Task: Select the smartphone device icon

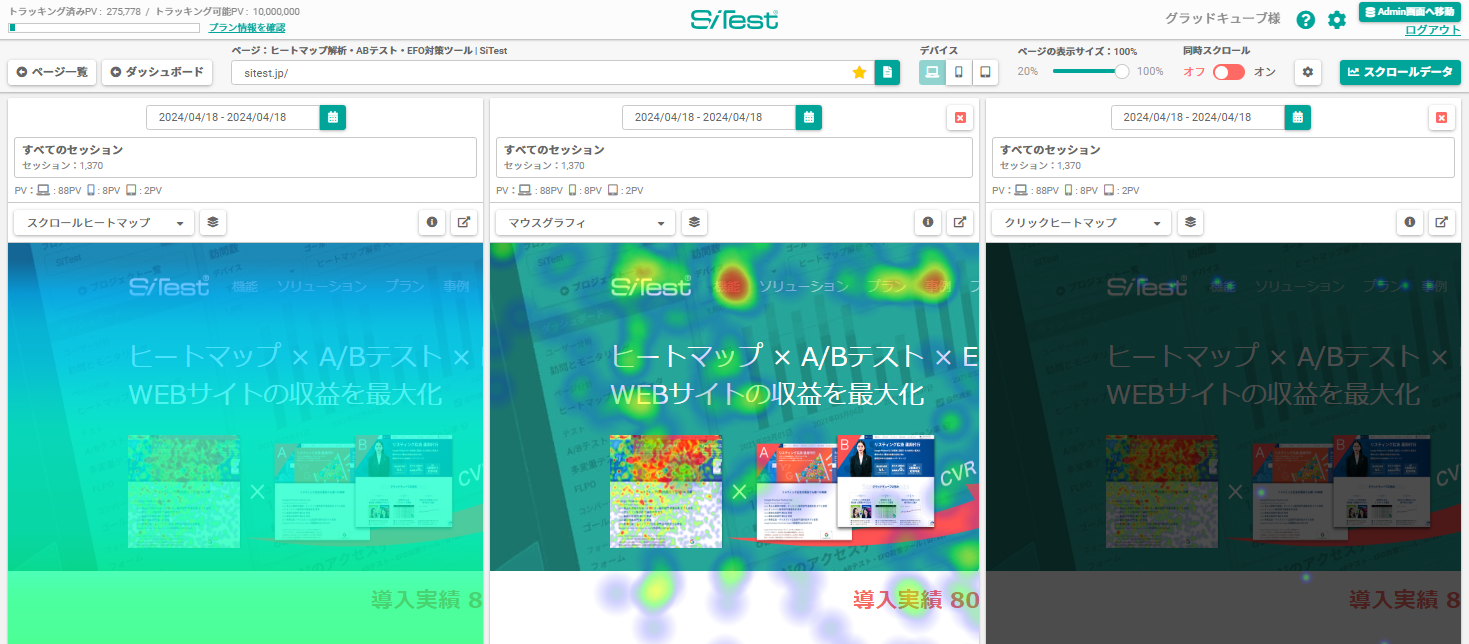Action: (x=959, y=72)
